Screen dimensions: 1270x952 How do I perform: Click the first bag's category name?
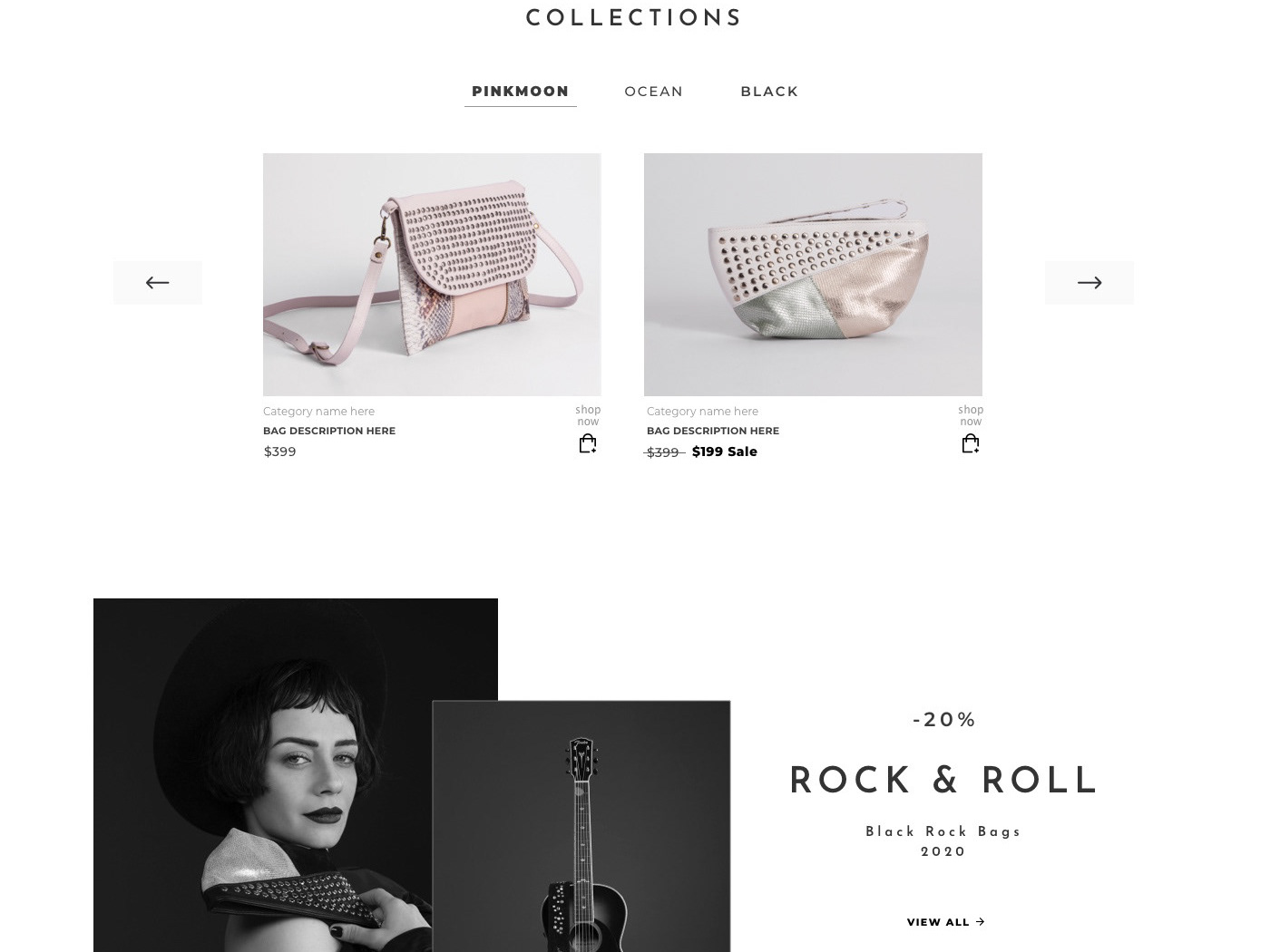point(318,412)
